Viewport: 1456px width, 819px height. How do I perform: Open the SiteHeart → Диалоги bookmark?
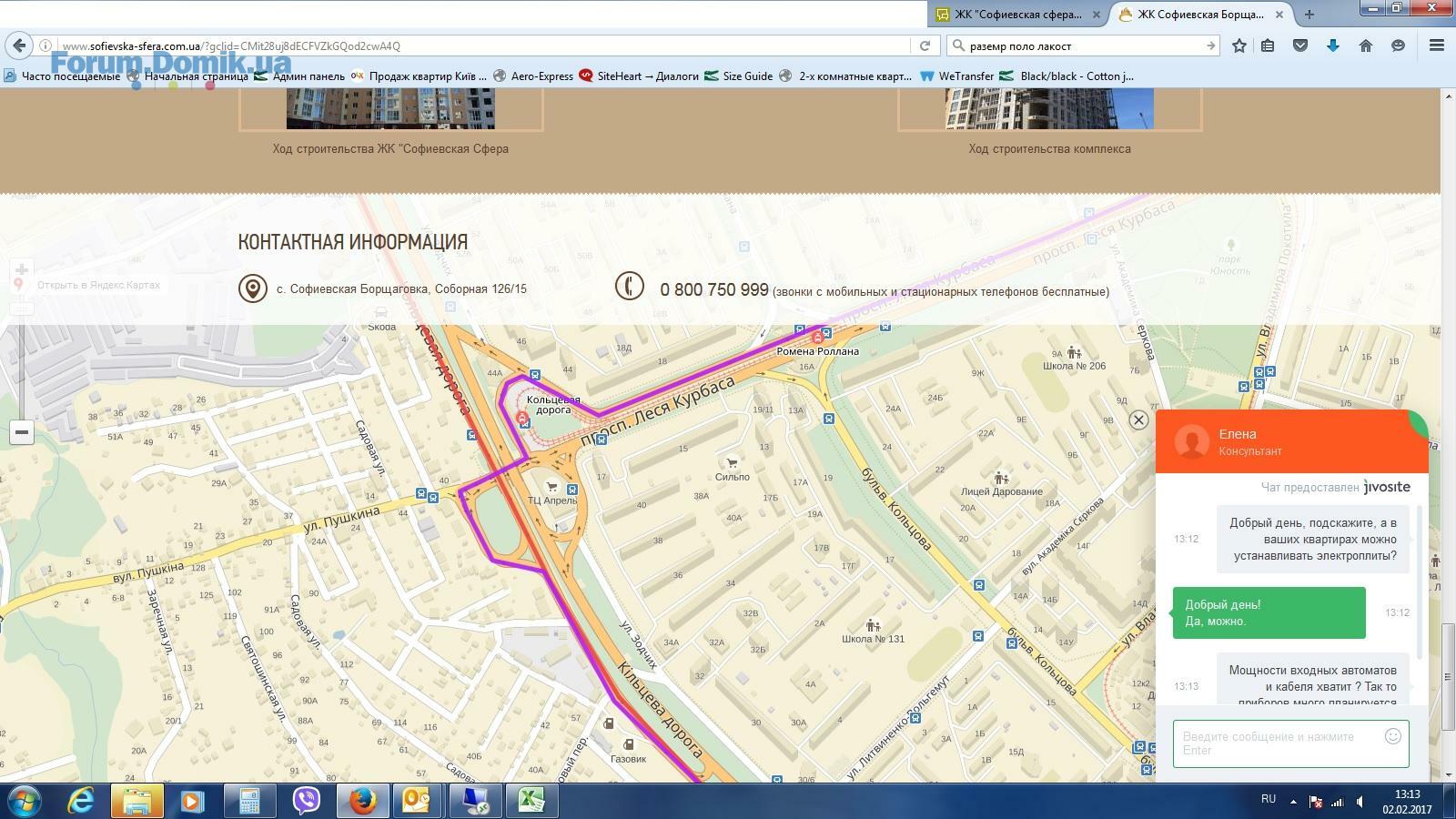pos(639,76)
